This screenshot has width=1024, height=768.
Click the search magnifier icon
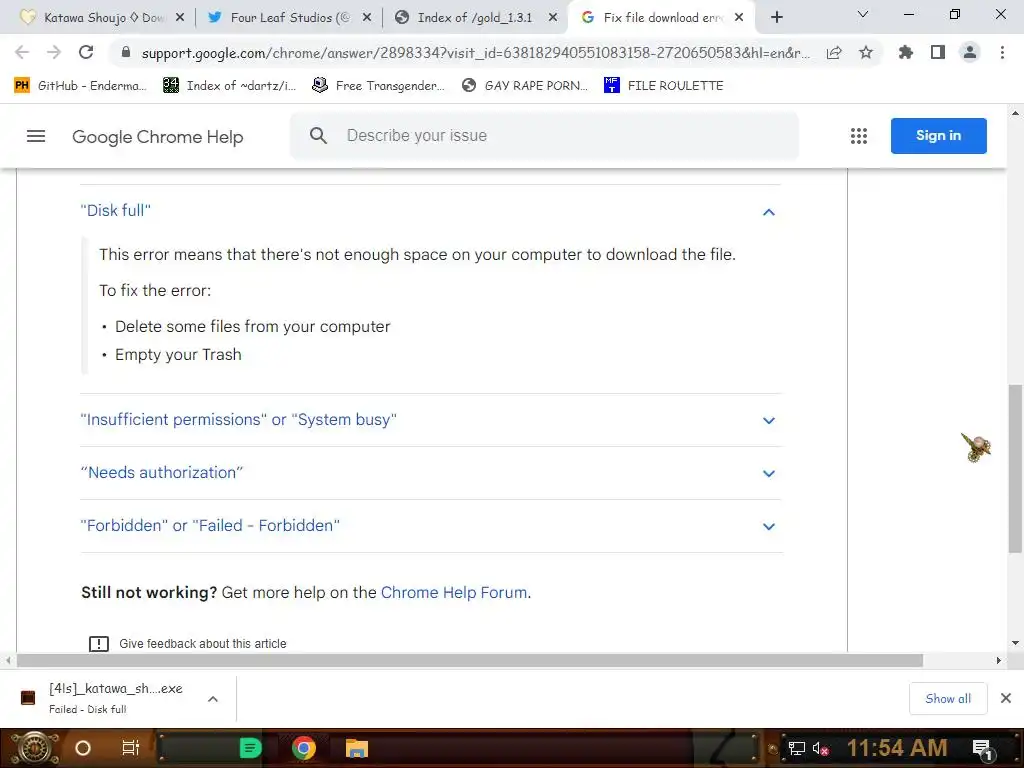[x=318, y=136]
